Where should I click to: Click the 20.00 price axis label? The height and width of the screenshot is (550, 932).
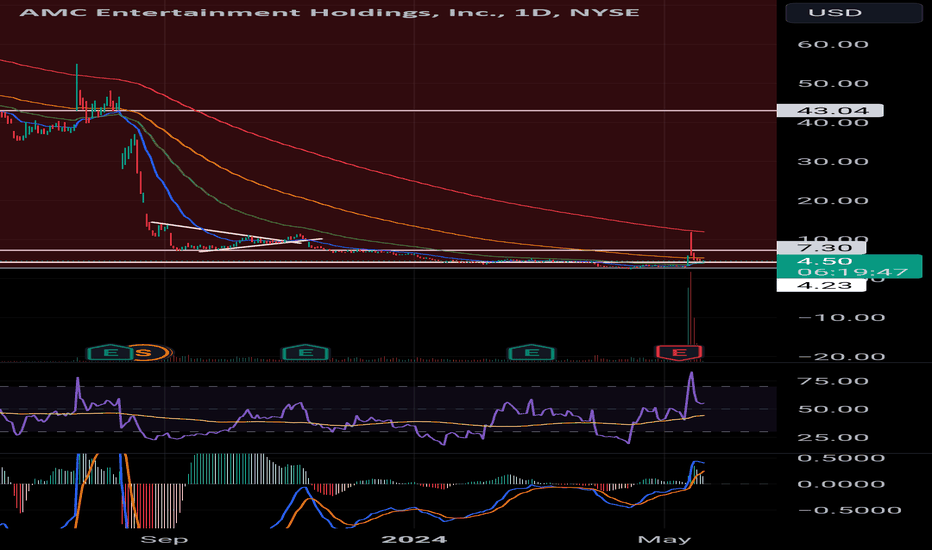[x=833, y=200]
